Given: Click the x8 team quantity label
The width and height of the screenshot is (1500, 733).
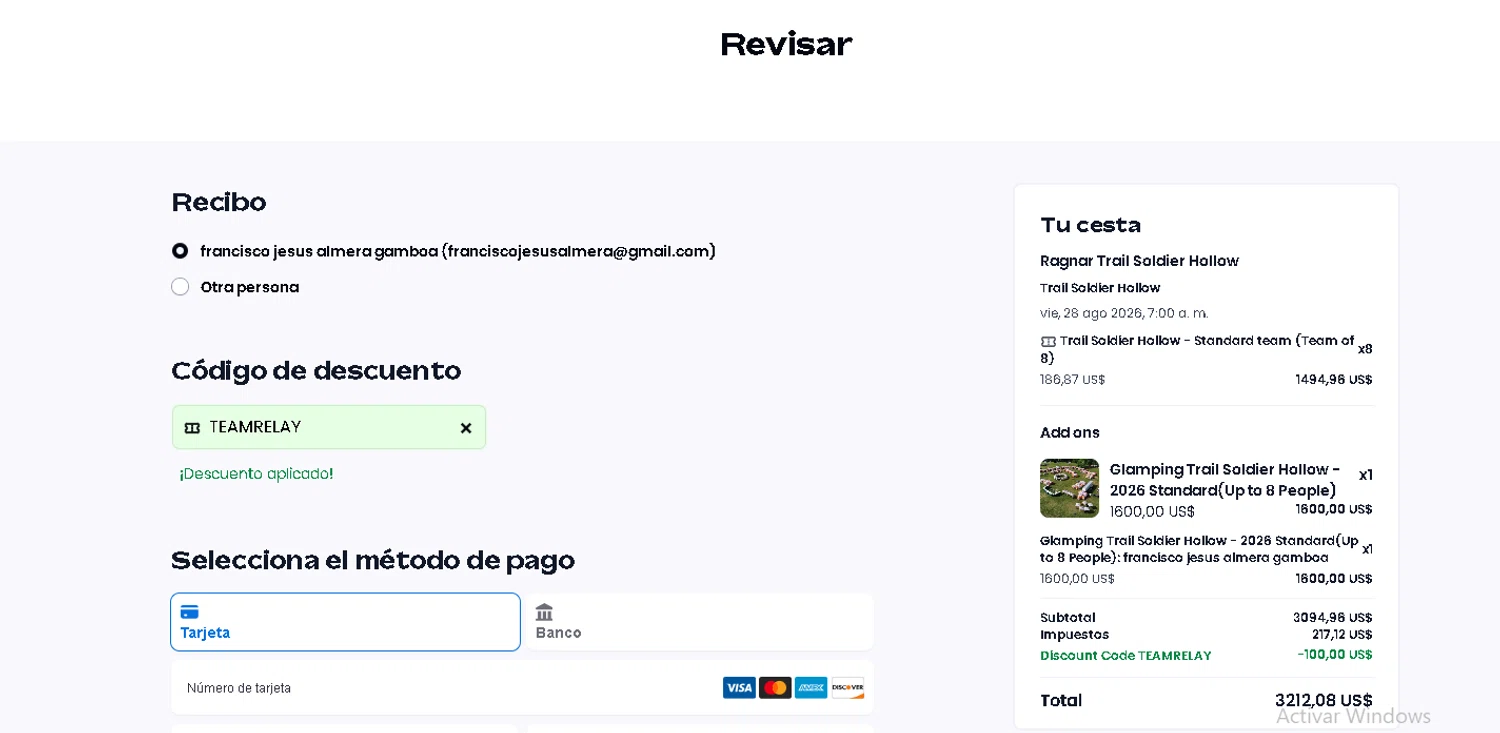Looking at the screenshot, I should click(x=1365, y=349).
